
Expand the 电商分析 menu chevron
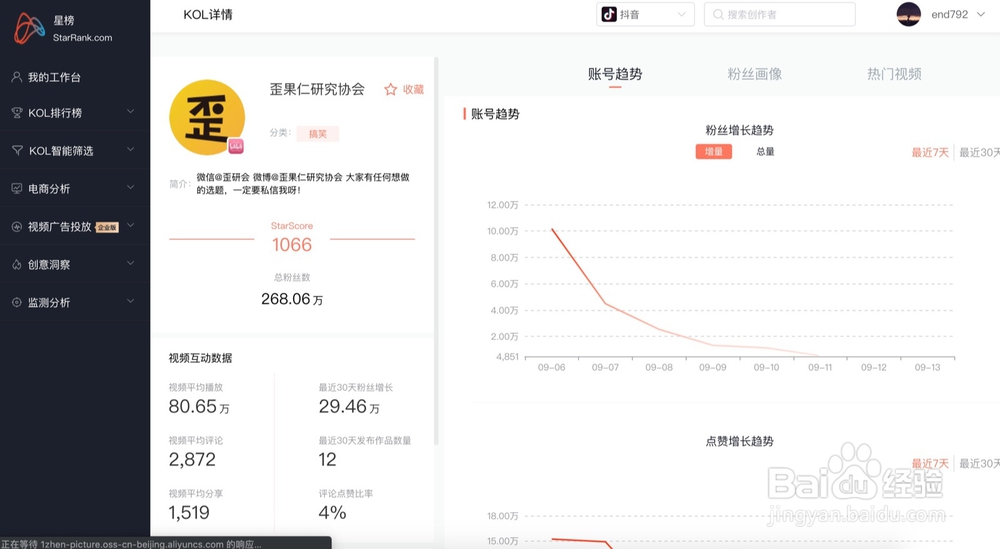pyautogui.click(x=130, y=187)
